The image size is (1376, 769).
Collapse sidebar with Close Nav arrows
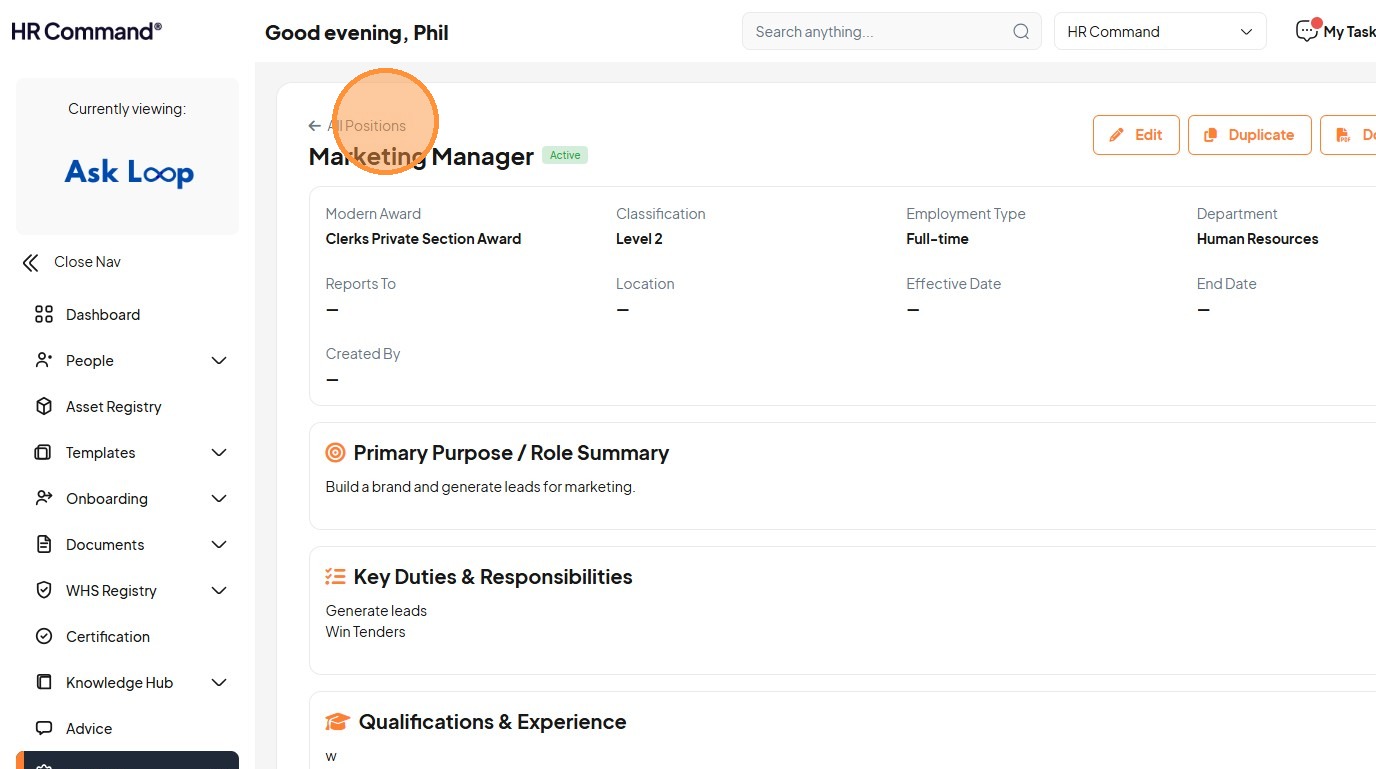(31, 263)
